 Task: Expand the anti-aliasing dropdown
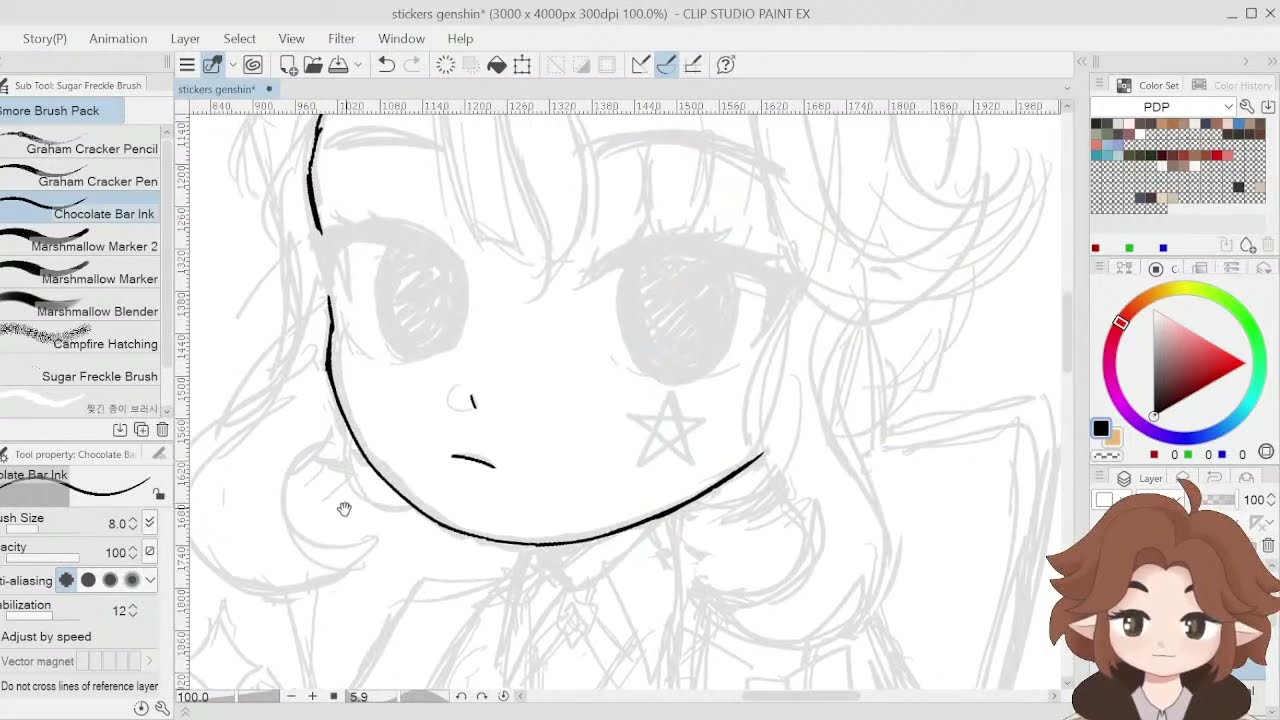coord(151,580)
